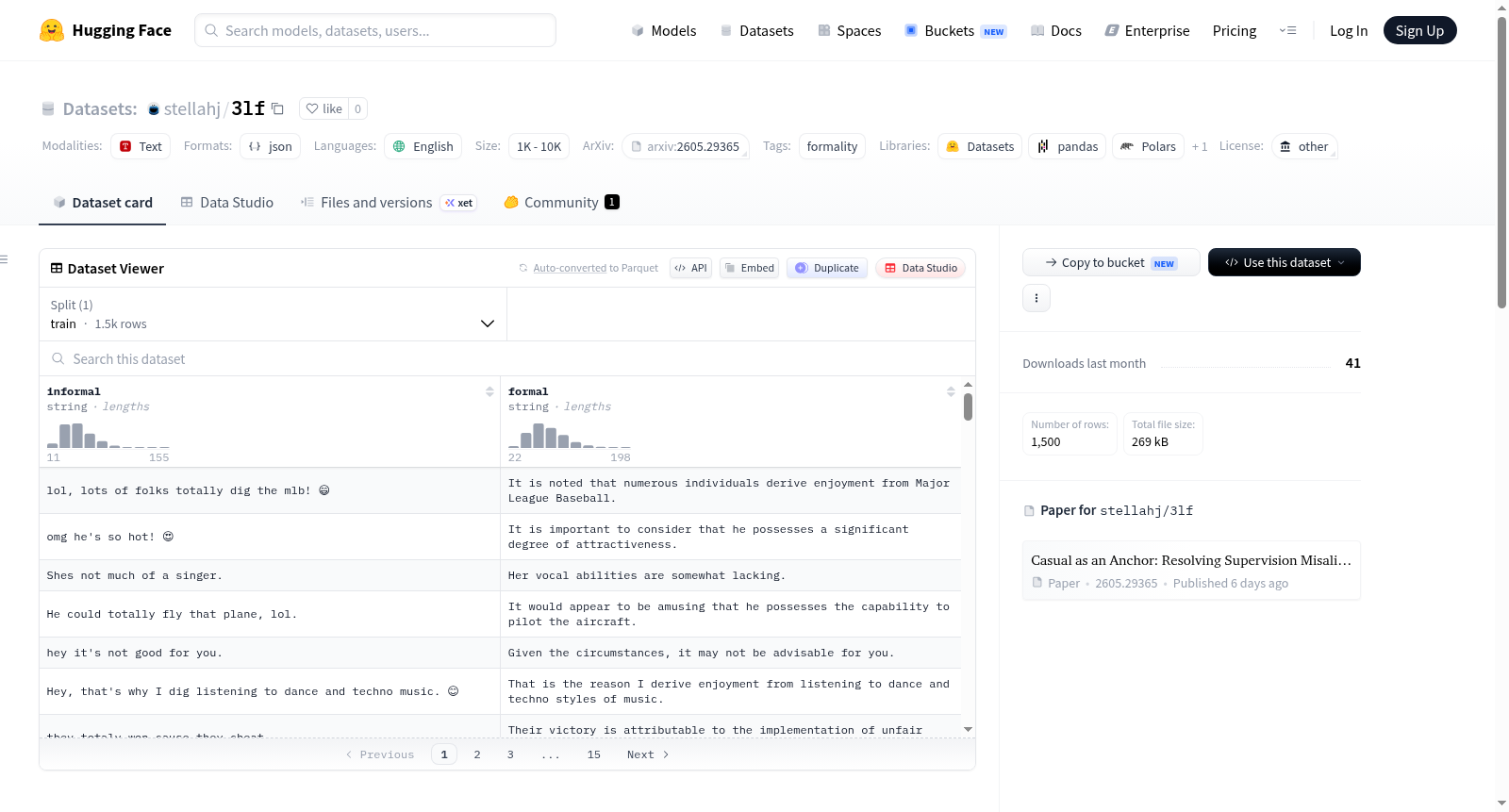Click the left sidebar table-of-contents icon
1509x812 pixels.
point(4,259)
